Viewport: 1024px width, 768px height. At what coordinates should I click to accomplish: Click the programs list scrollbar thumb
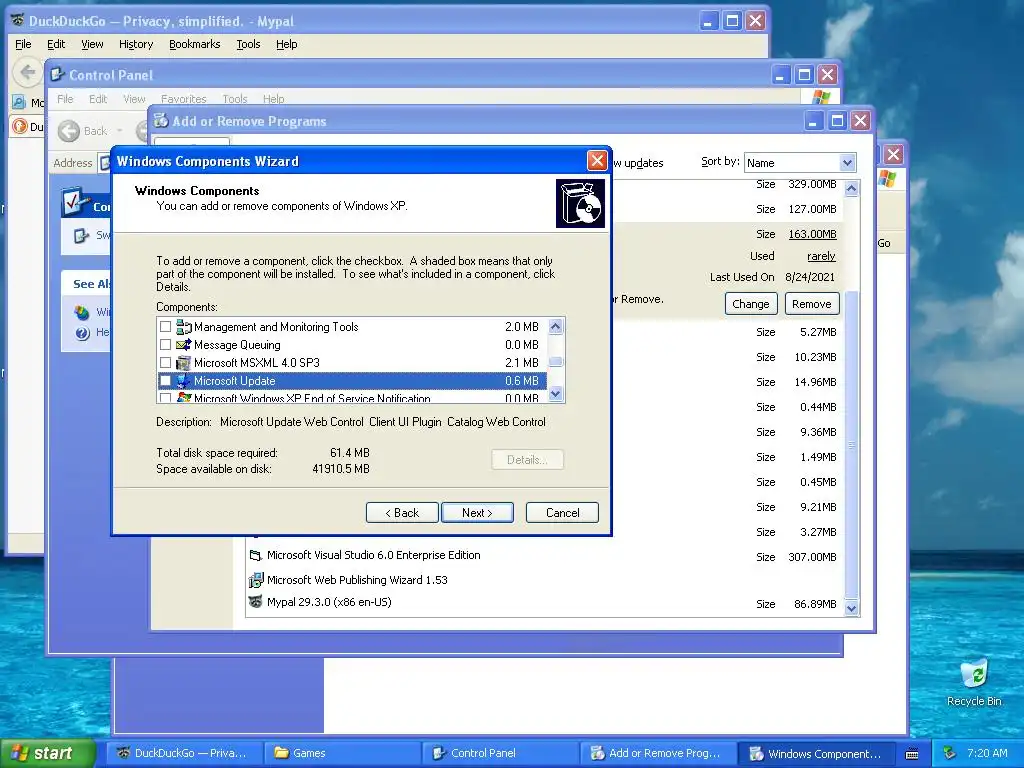tap(851, 444)
